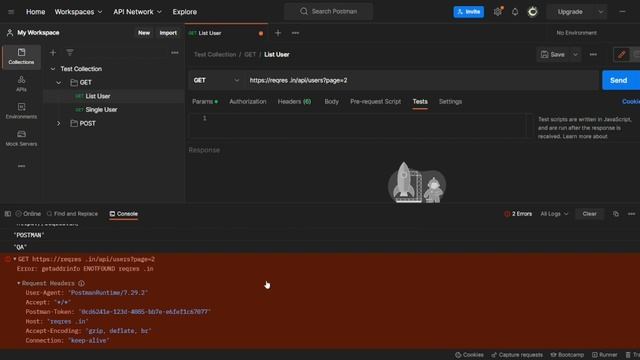Click the Search Postman field
Image resolution: width=640 pixels, height=360 pixels.
coord(329,11)
